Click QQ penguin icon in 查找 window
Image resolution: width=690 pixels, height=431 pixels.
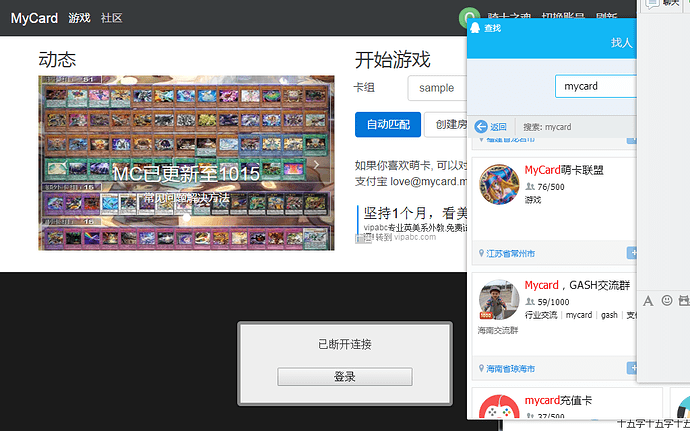tap(475, 28)
